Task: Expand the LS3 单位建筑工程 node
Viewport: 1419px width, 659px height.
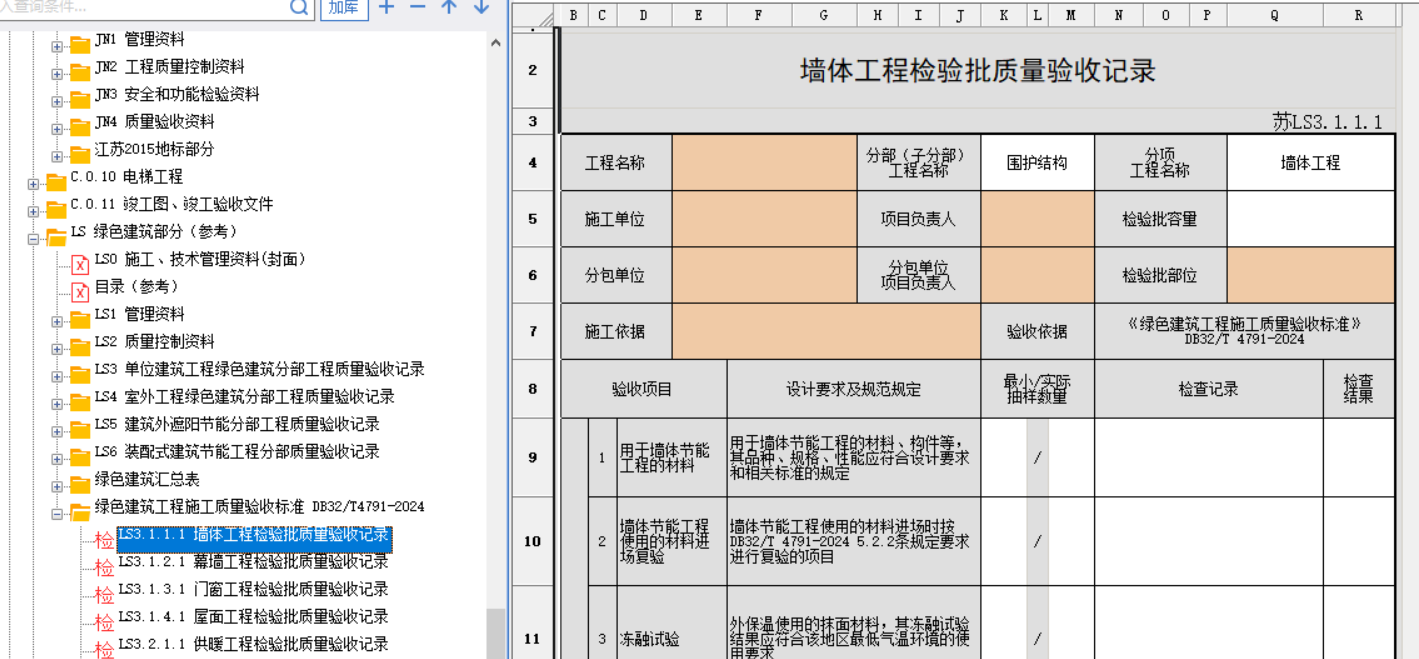Action: point(57,376)
